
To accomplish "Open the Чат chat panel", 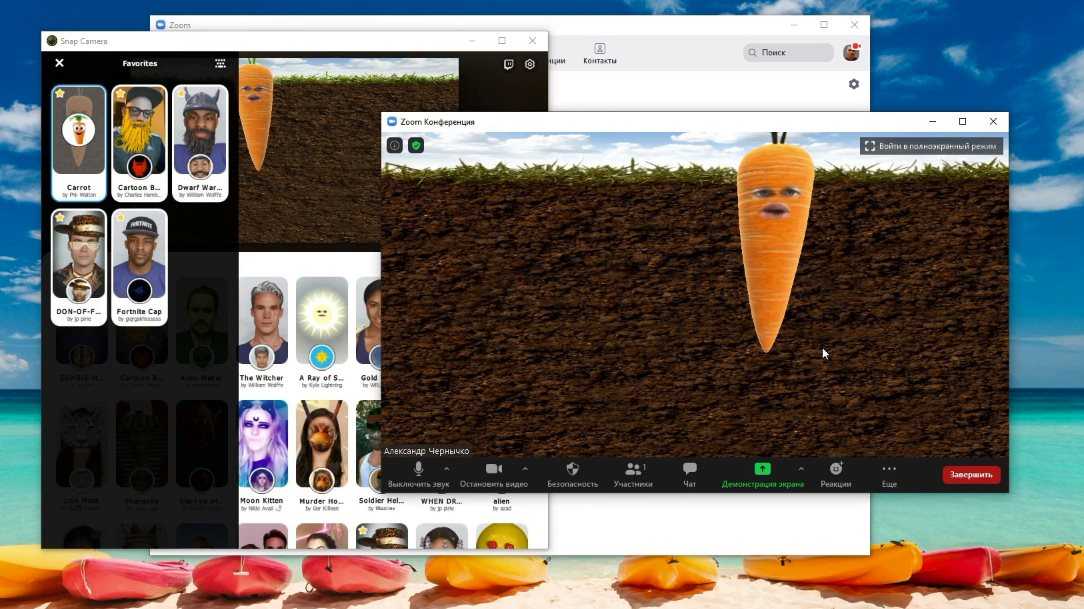I will coord(689,474).
